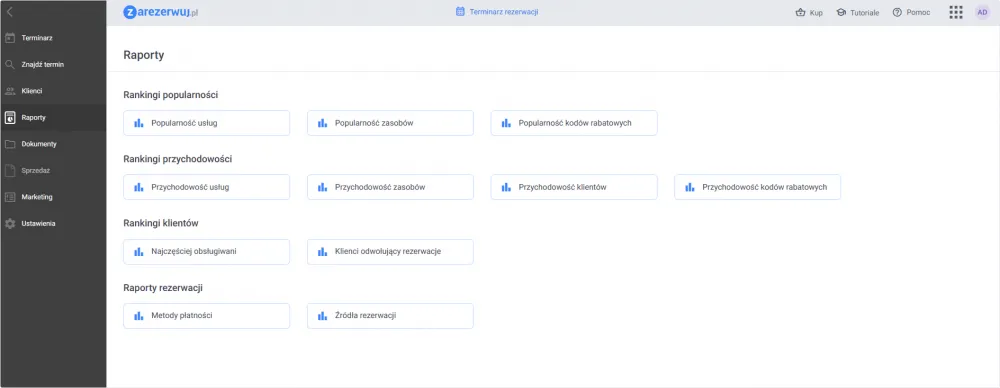
Task: Open the Przychodowość zasobów report
Action: pyautogui.click(x=390, y=188)
